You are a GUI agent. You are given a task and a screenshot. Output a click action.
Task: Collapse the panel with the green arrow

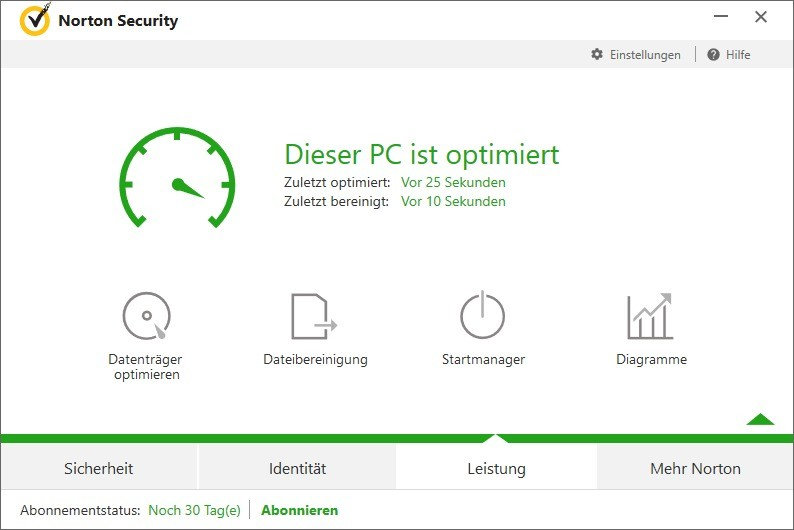760,419
